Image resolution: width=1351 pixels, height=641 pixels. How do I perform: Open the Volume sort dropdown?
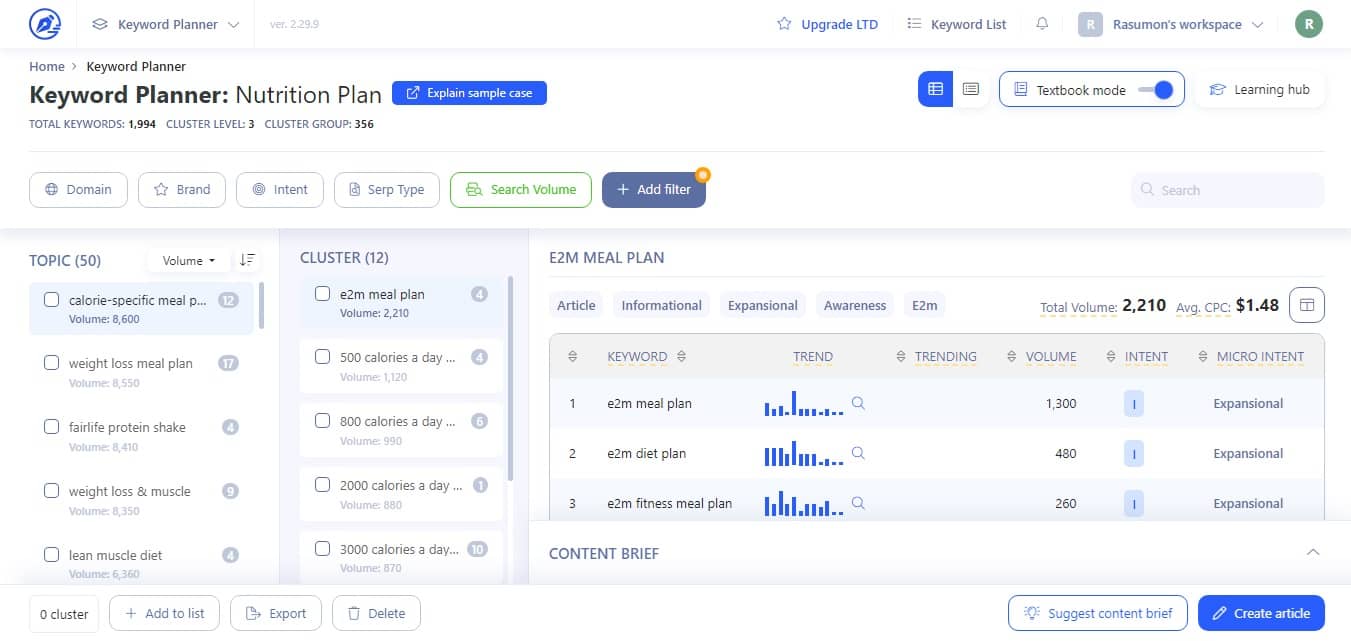189,261
